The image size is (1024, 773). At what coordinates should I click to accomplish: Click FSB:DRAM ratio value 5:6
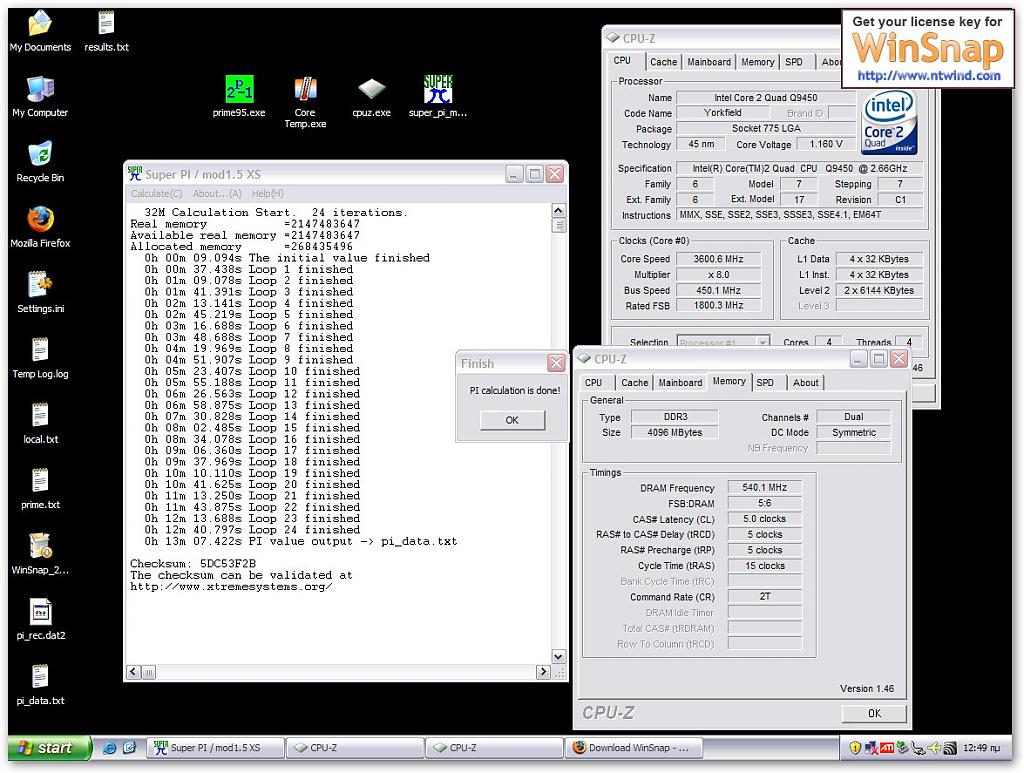(x=764, y=503)
